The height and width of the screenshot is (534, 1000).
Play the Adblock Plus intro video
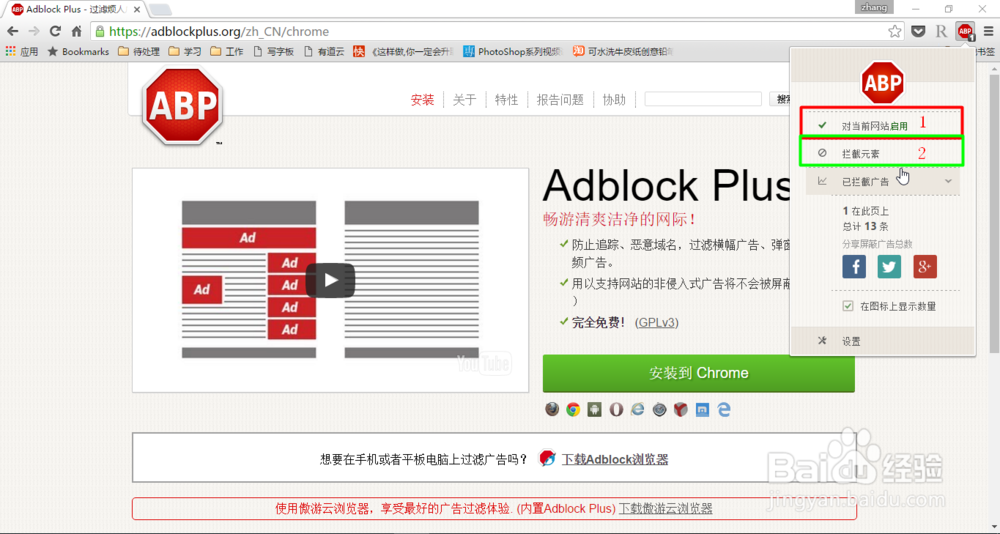330,280
